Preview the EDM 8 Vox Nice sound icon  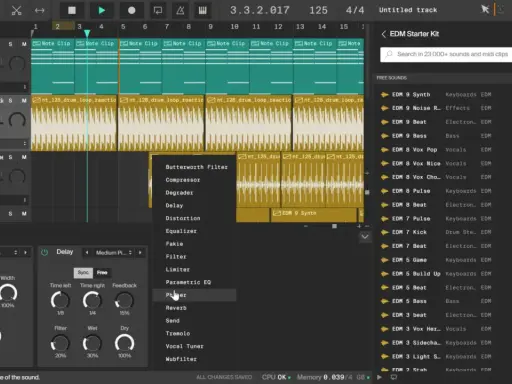click(385, 163)
